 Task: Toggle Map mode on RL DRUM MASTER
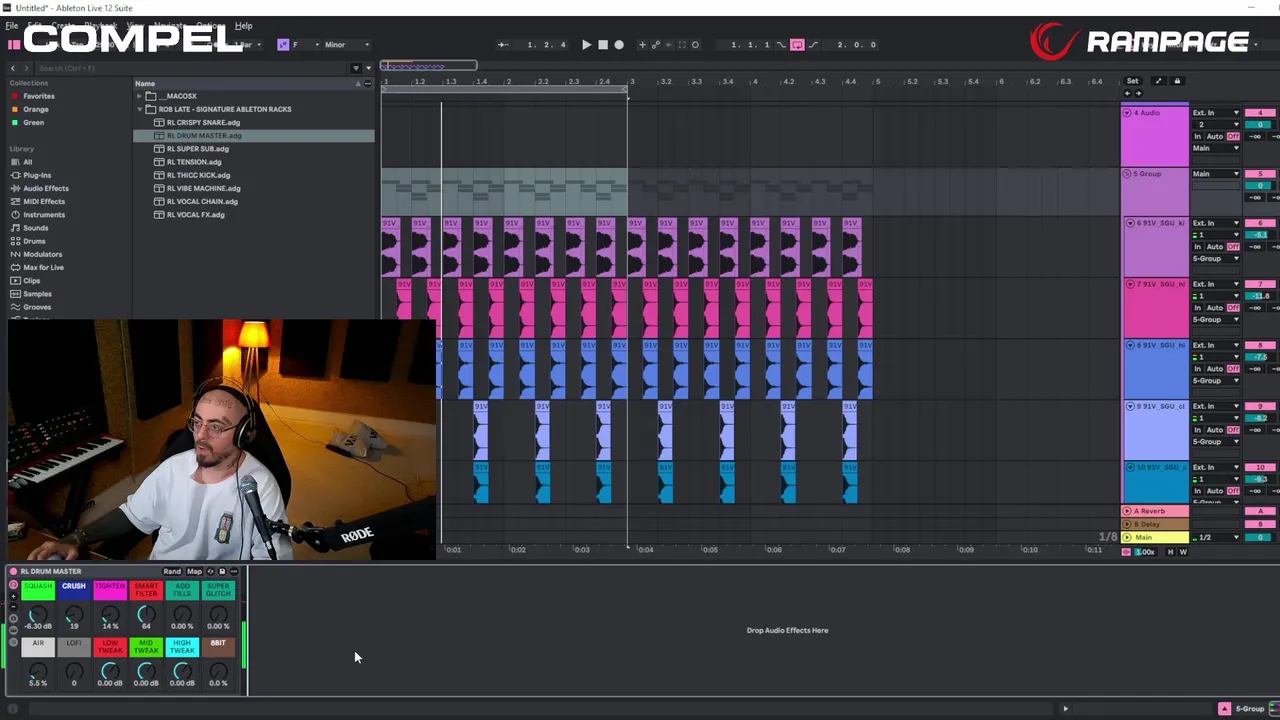pyautogui.click(x=194, y=572)
